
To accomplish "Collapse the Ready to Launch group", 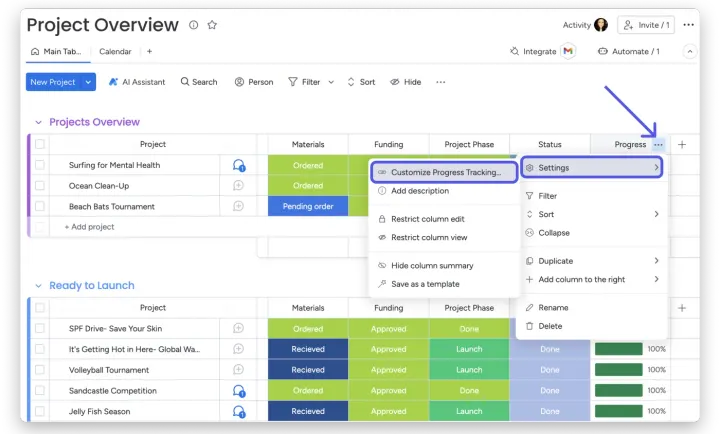I will coord(39,286).
